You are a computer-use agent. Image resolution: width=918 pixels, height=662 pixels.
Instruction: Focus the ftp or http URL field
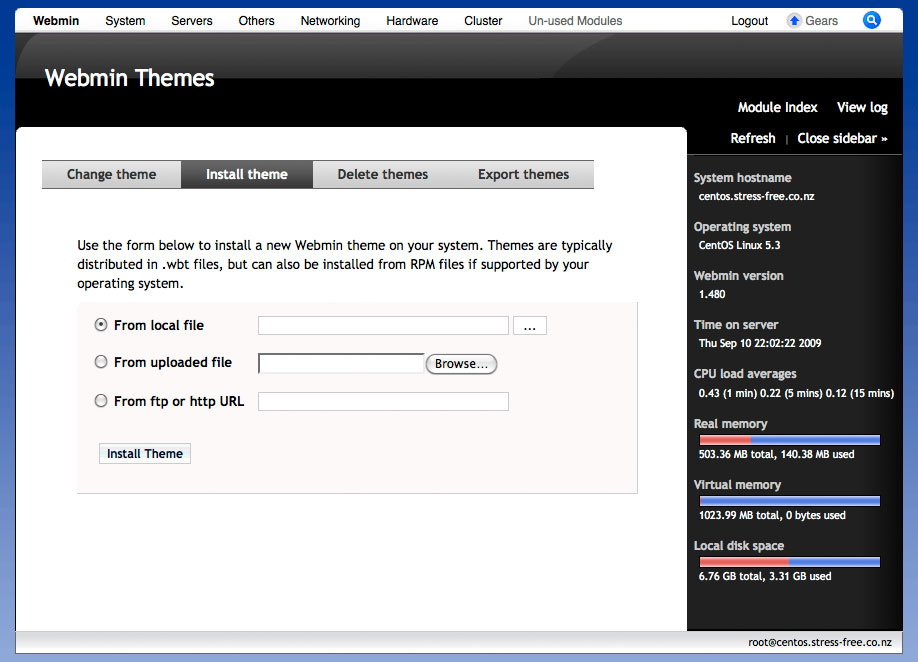[x=383, y=402]
